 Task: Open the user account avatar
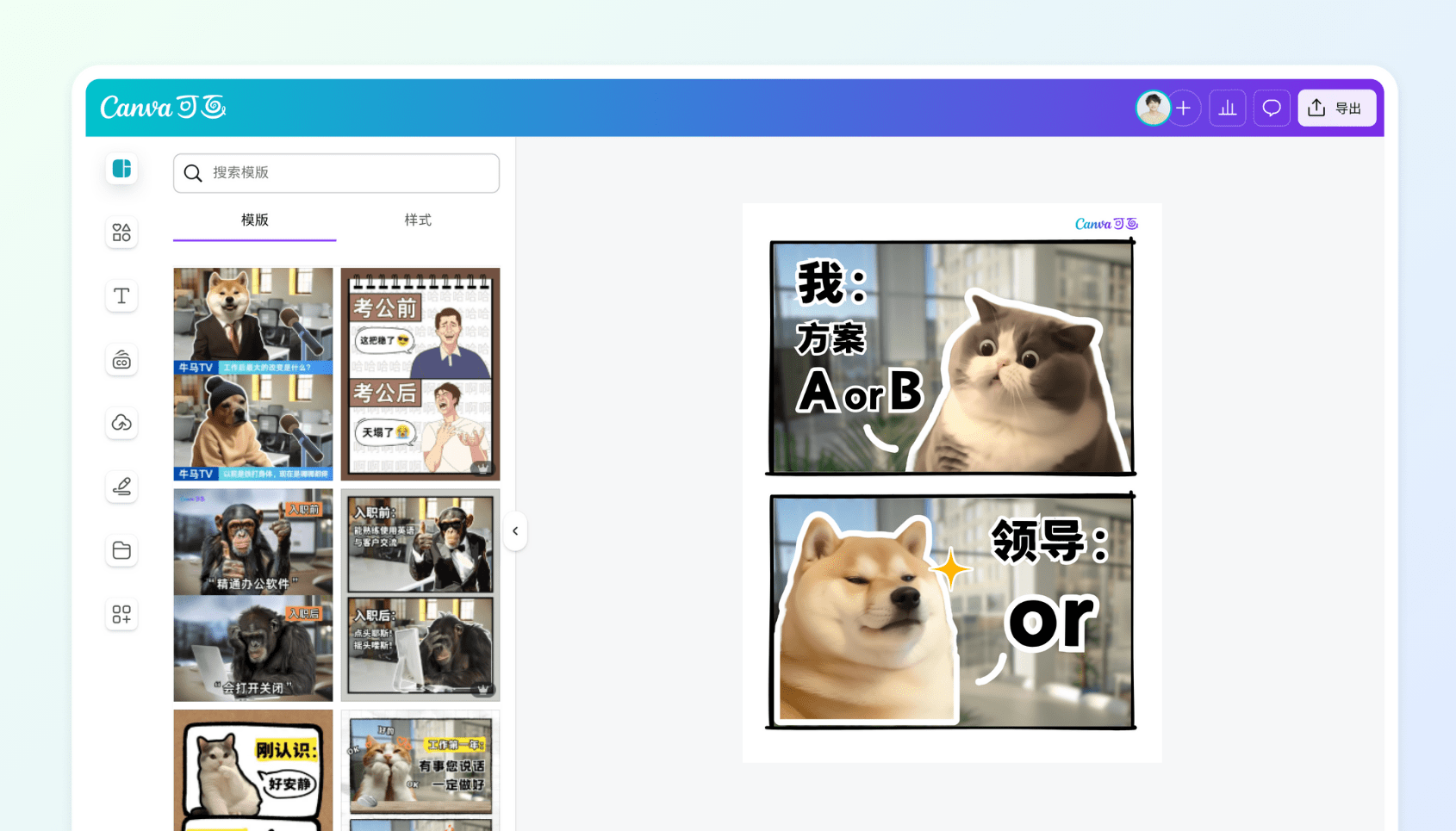click(x=1154, y=108)
